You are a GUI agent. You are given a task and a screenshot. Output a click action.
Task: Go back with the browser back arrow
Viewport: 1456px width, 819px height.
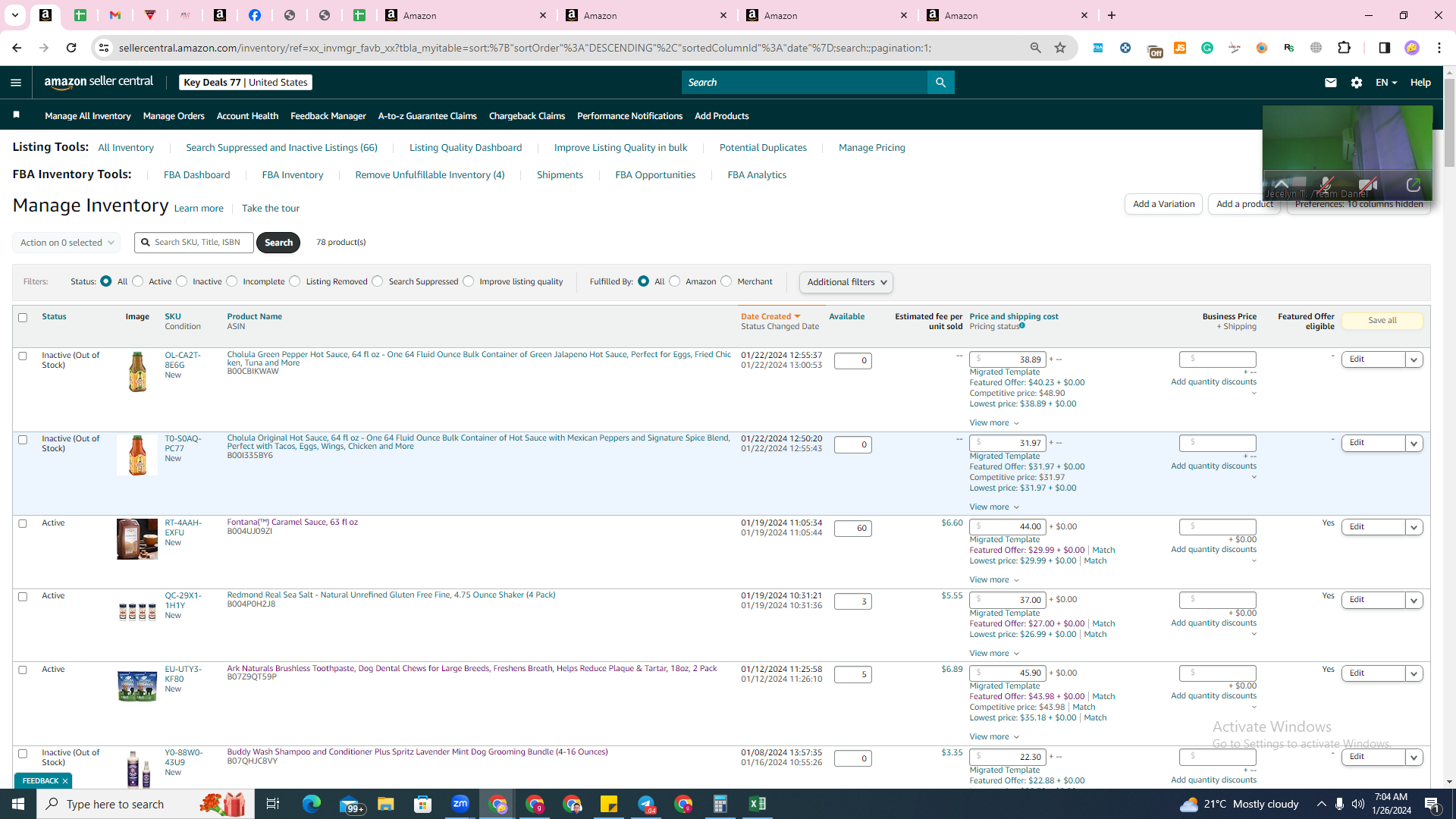[x=17, y=48]
